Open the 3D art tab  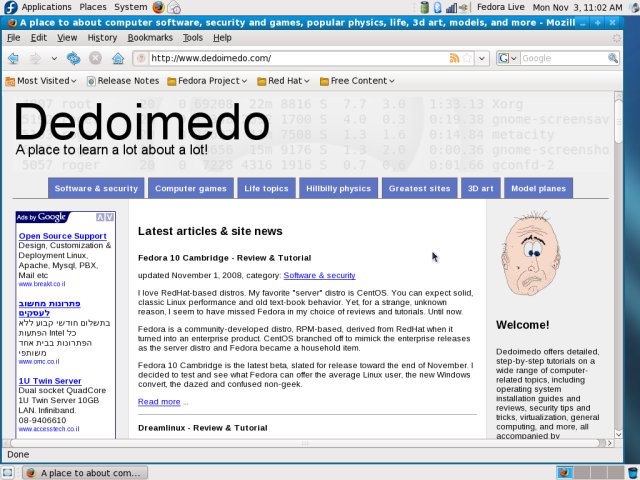pos(480,188)
